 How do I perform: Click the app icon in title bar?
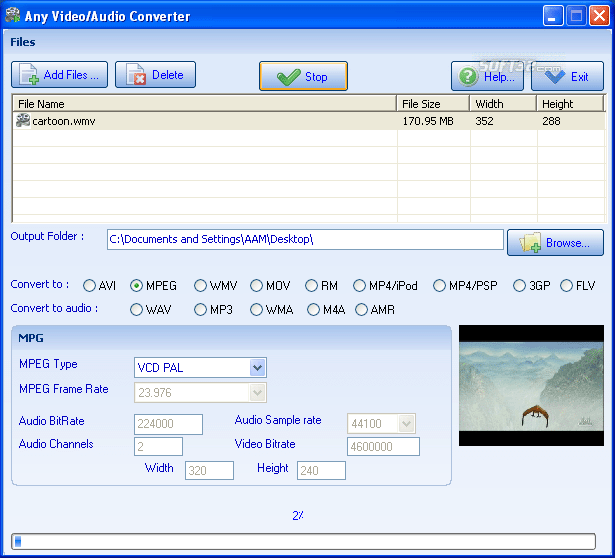click(13, 15)
